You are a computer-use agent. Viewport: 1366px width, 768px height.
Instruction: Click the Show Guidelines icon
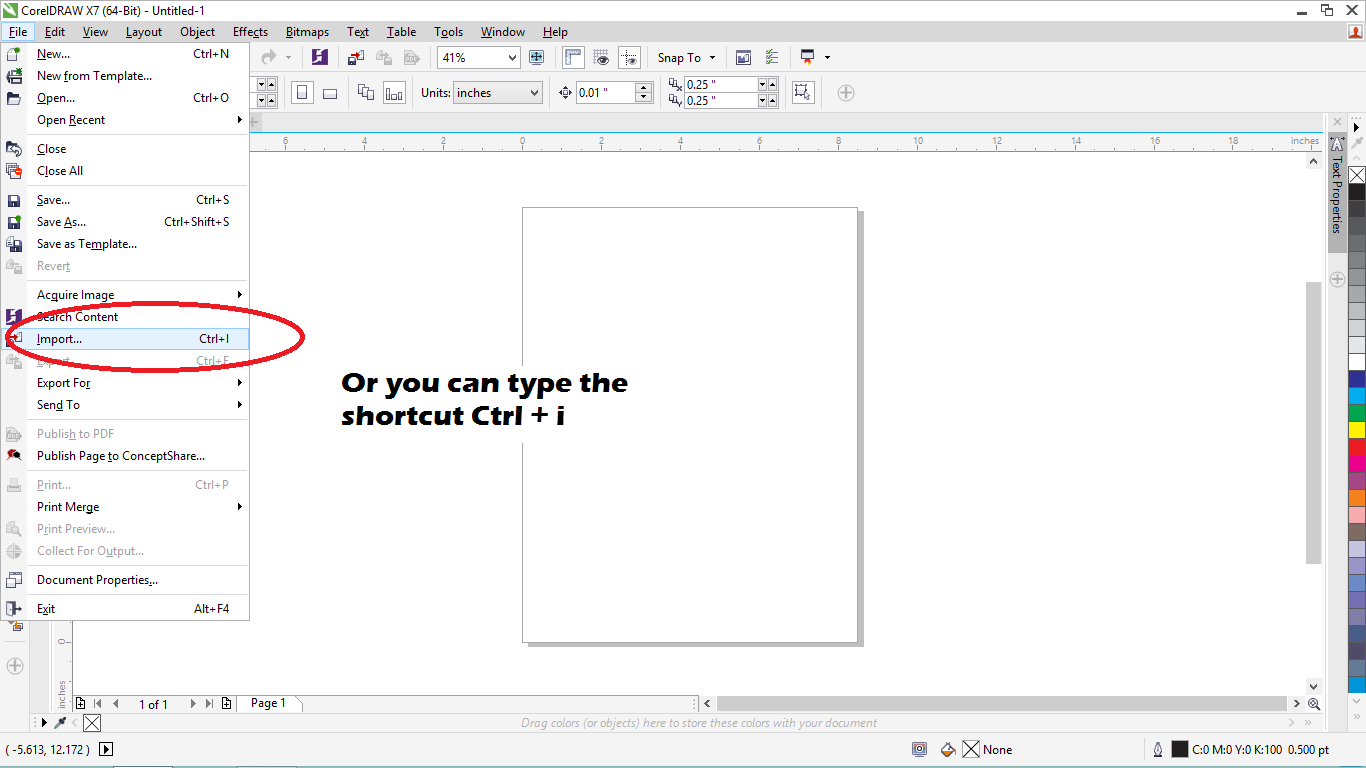pyautogui.click(x=629, y=57)
